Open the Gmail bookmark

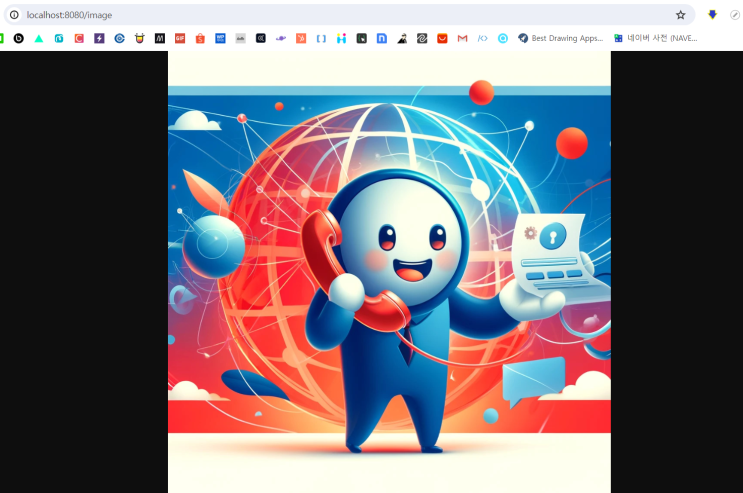click(x=462, y=38)
